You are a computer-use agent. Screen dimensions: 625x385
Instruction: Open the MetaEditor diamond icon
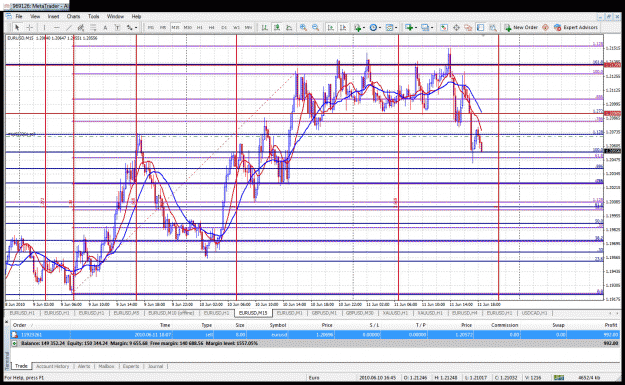click(545, 28)
